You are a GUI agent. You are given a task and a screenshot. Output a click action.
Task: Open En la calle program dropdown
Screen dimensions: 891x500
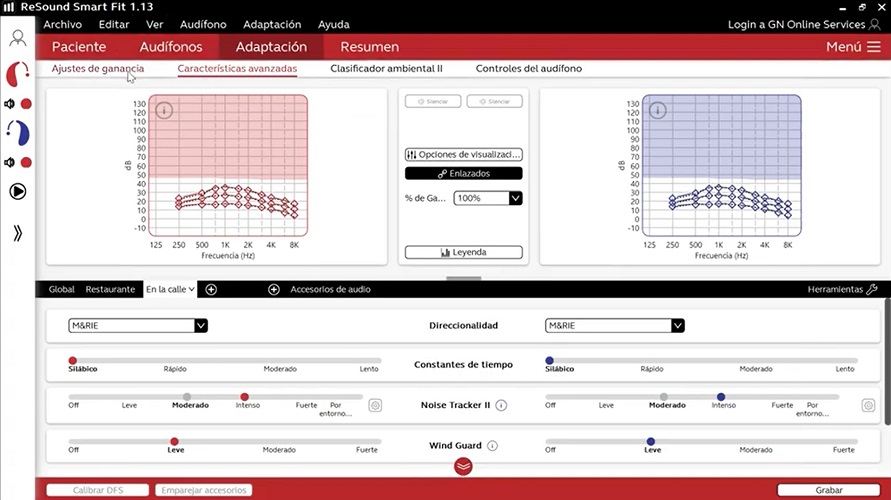(170, 289)
